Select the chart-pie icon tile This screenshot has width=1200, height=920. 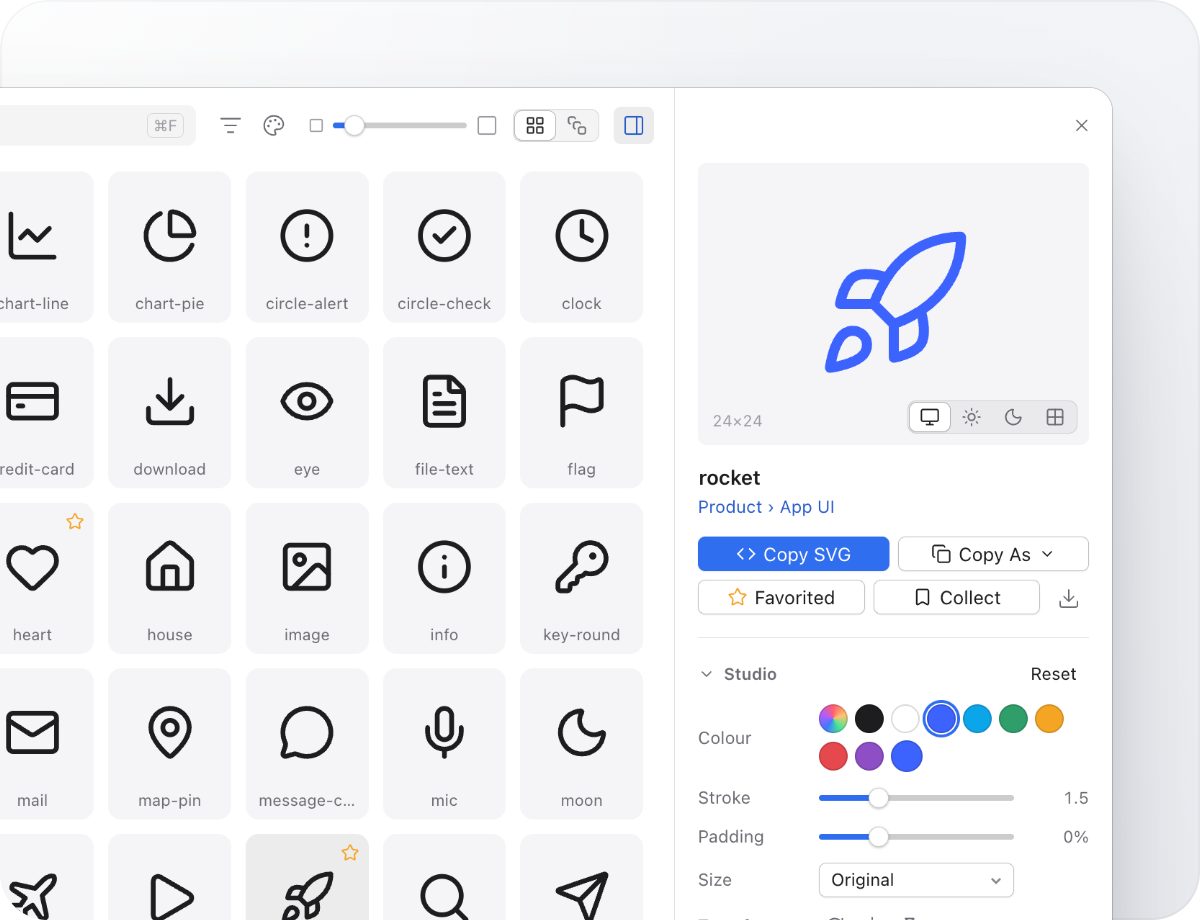(169, 247)
